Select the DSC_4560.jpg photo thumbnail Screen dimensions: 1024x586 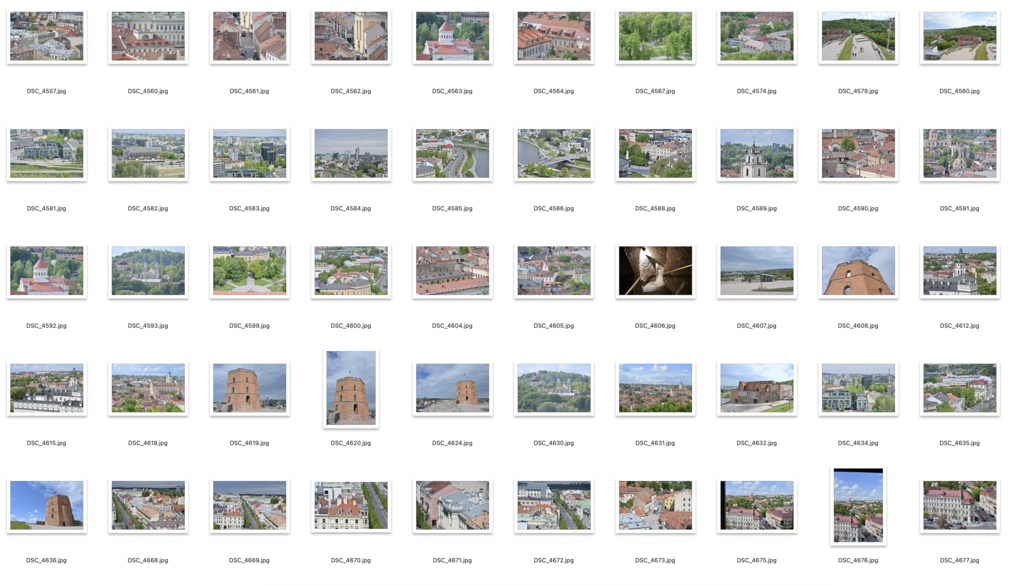coord(148,36)
